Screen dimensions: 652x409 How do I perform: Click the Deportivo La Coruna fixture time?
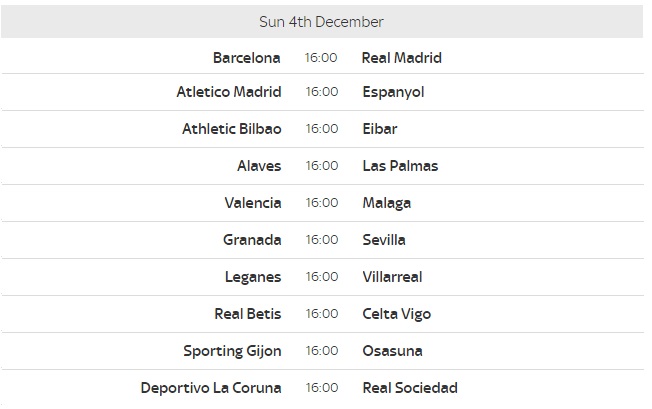coord(322,388)
